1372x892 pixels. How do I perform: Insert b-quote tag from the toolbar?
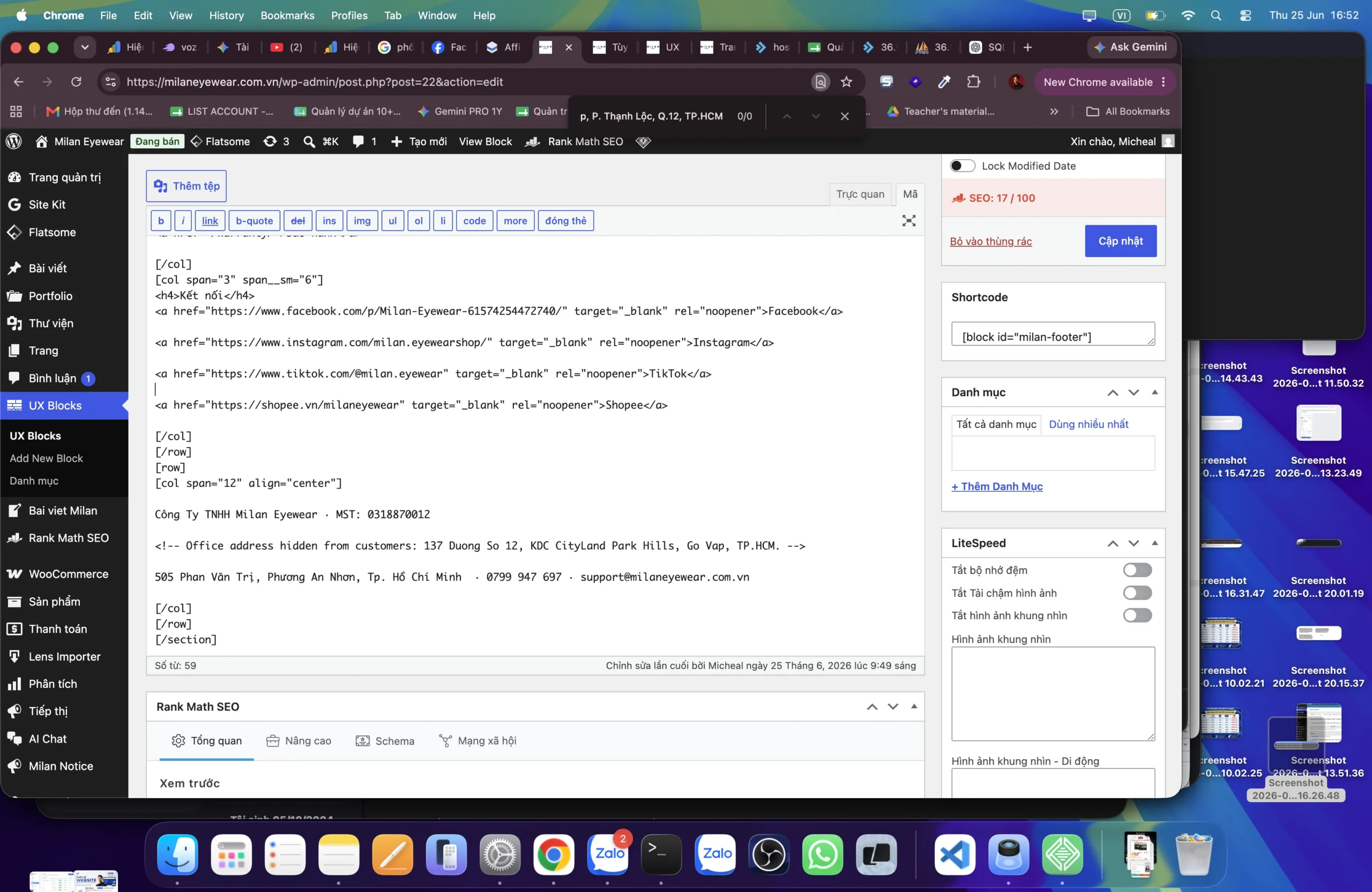pyautogui.click(x=254, y=221)
